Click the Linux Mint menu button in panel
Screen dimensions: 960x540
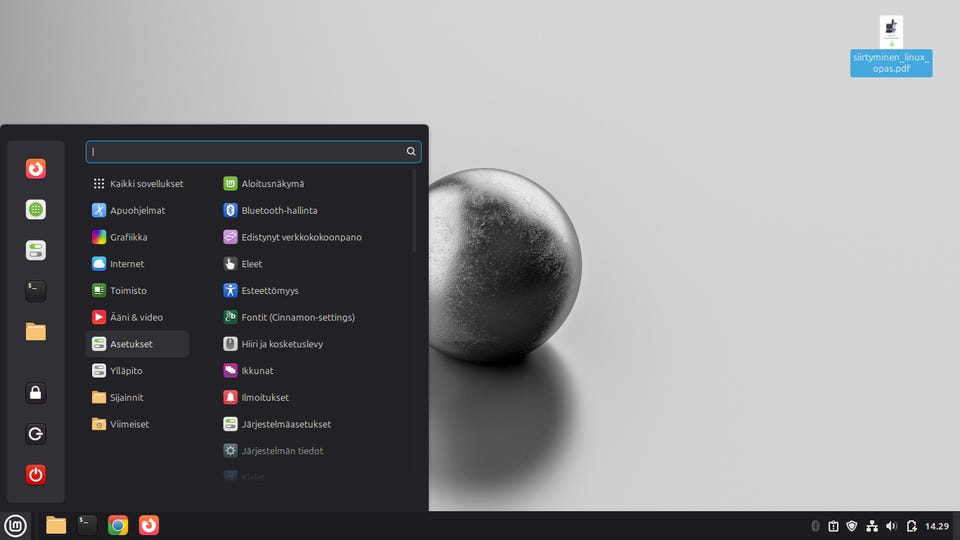[15, 525]
